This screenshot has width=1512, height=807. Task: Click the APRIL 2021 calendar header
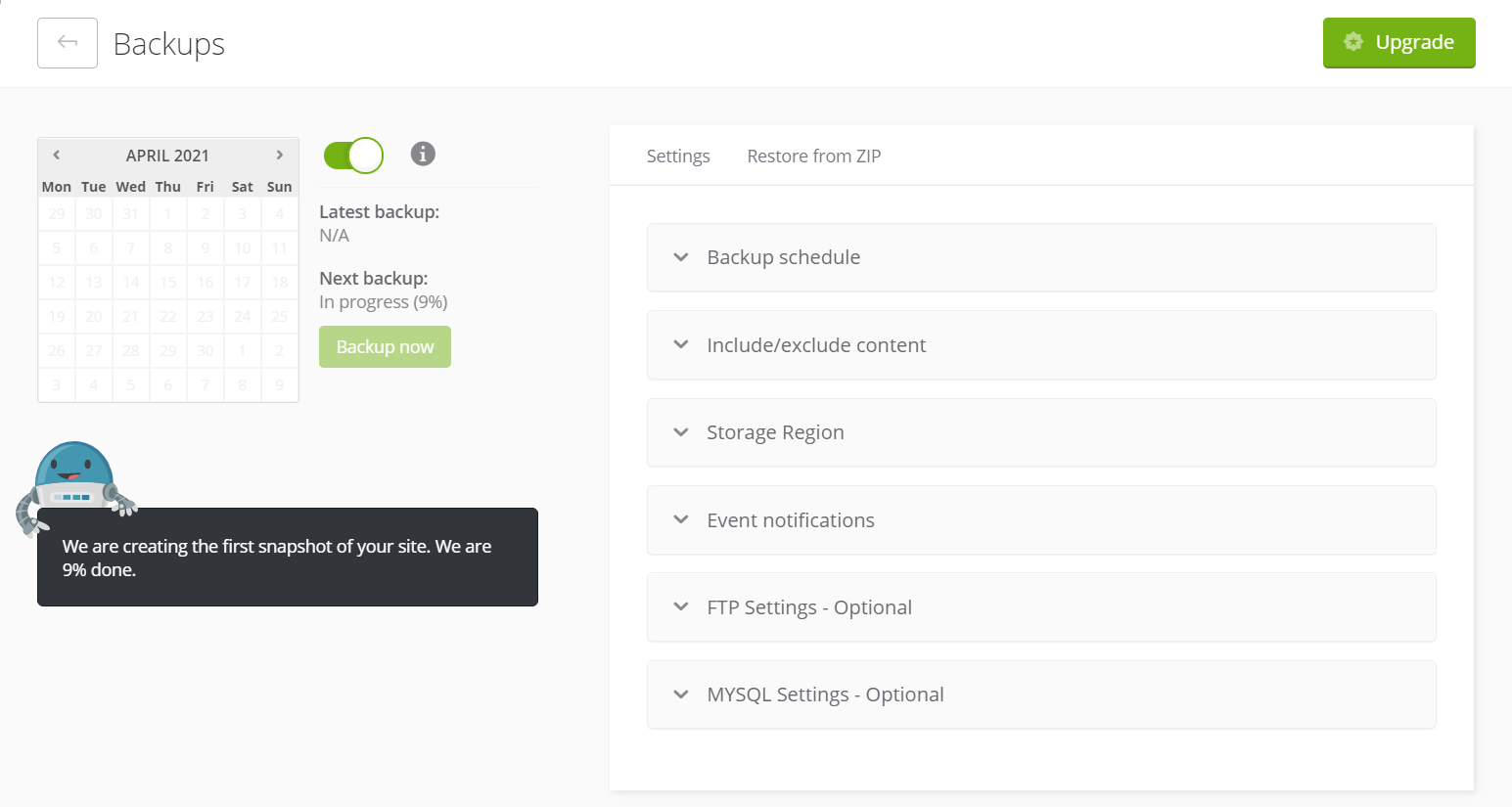point(167,156)
